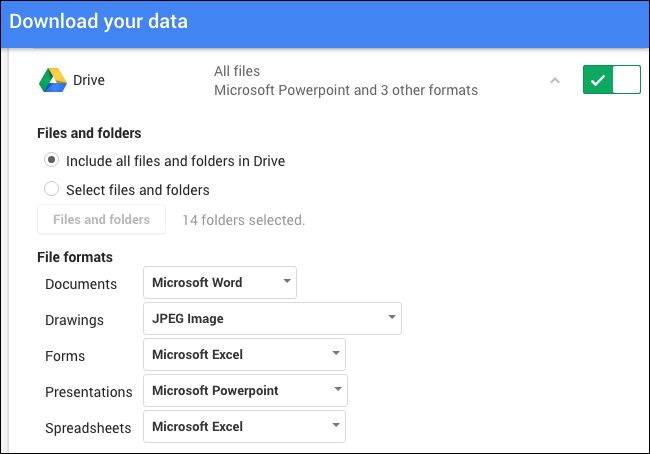Collapse the Drive section with chevron
This screenshot has height=454, width=650.
tap(555, 80)
